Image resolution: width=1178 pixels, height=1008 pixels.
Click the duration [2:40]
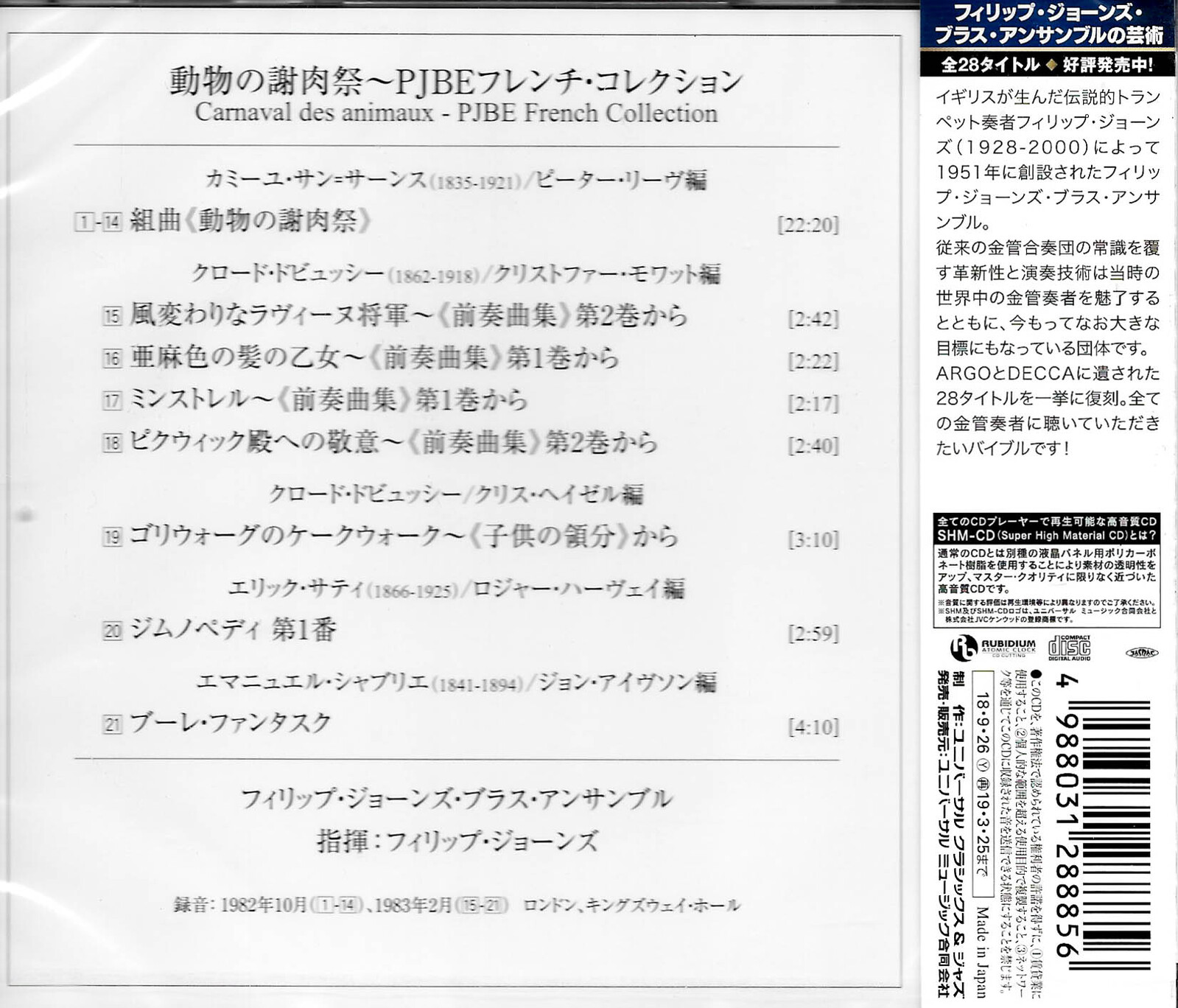pos(813,446)
